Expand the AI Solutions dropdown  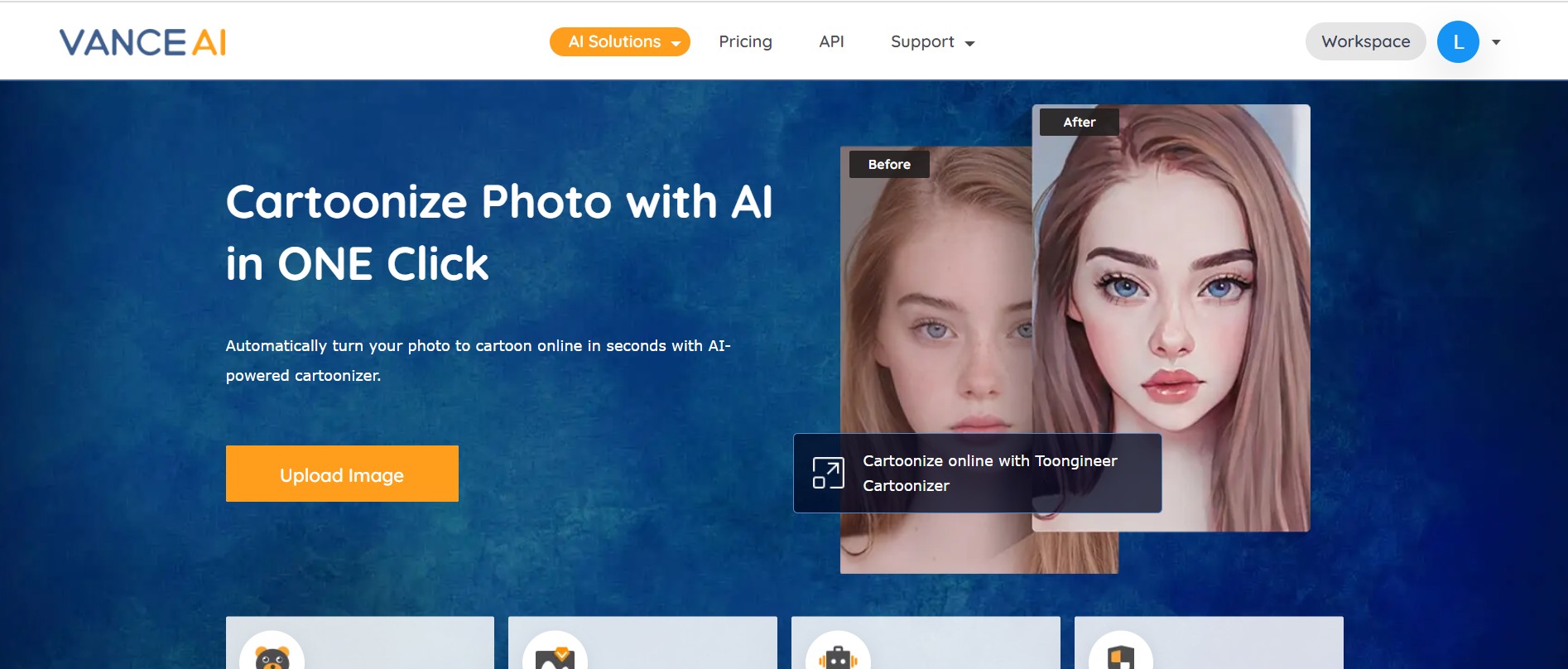[619, 42]
